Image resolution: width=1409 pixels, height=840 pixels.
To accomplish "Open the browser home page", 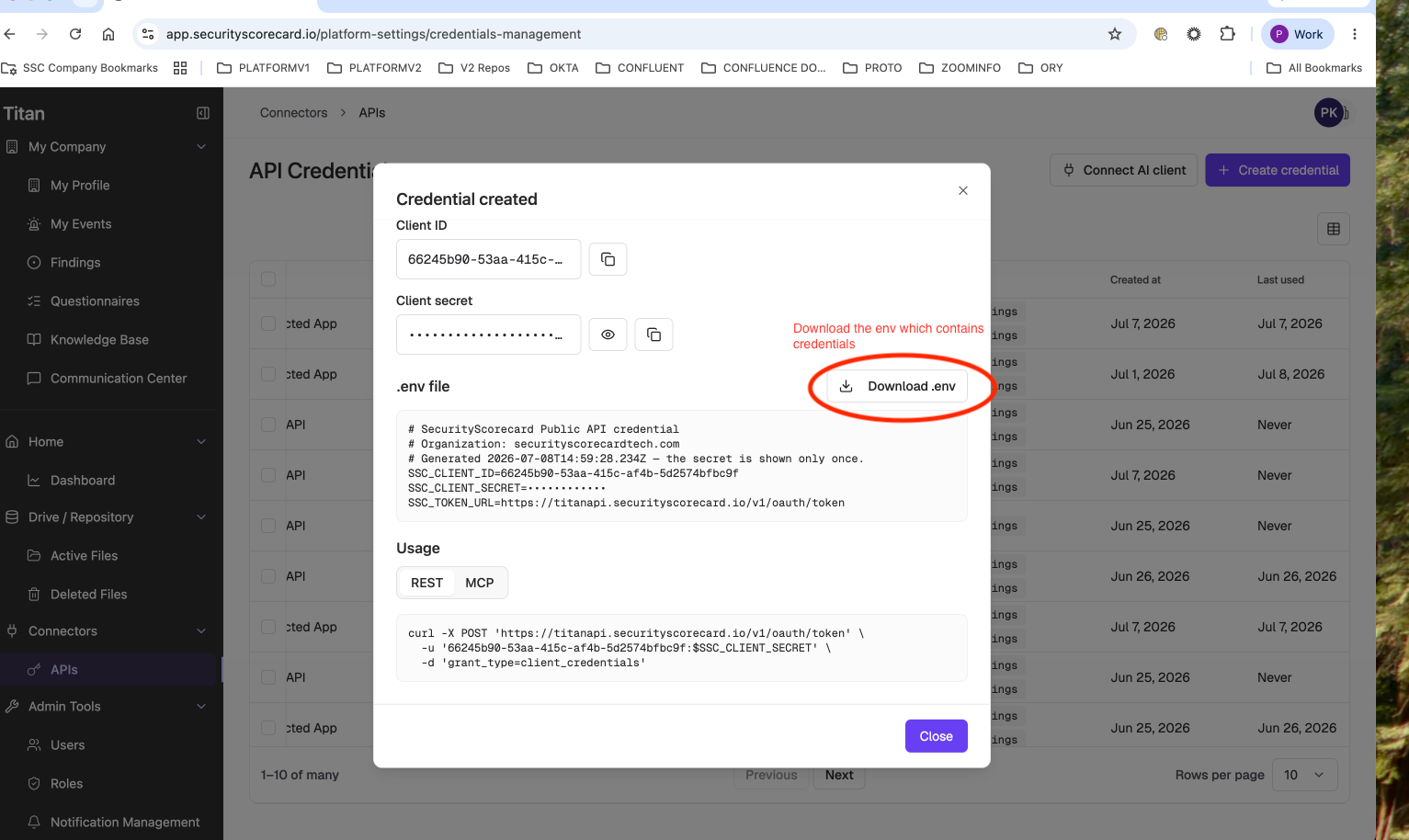I will [x=108, y=34].
